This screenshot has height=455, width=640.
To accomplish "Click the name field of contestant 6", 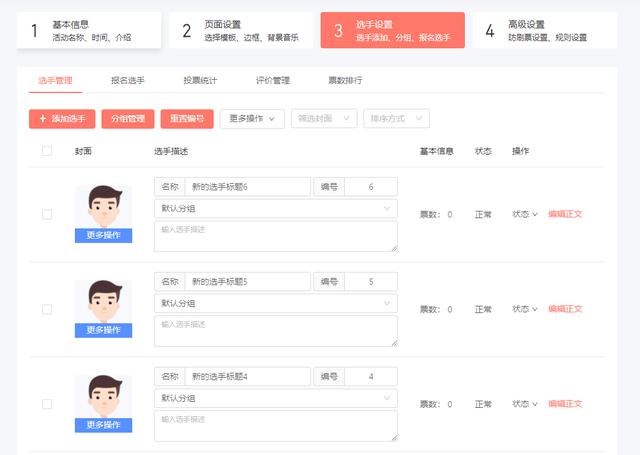I will (248, 187).
